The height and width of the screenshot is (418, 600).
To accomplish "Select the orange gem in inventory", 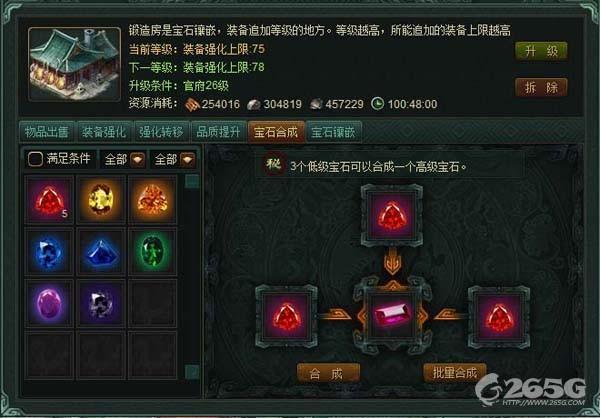I will coord(153,200).
